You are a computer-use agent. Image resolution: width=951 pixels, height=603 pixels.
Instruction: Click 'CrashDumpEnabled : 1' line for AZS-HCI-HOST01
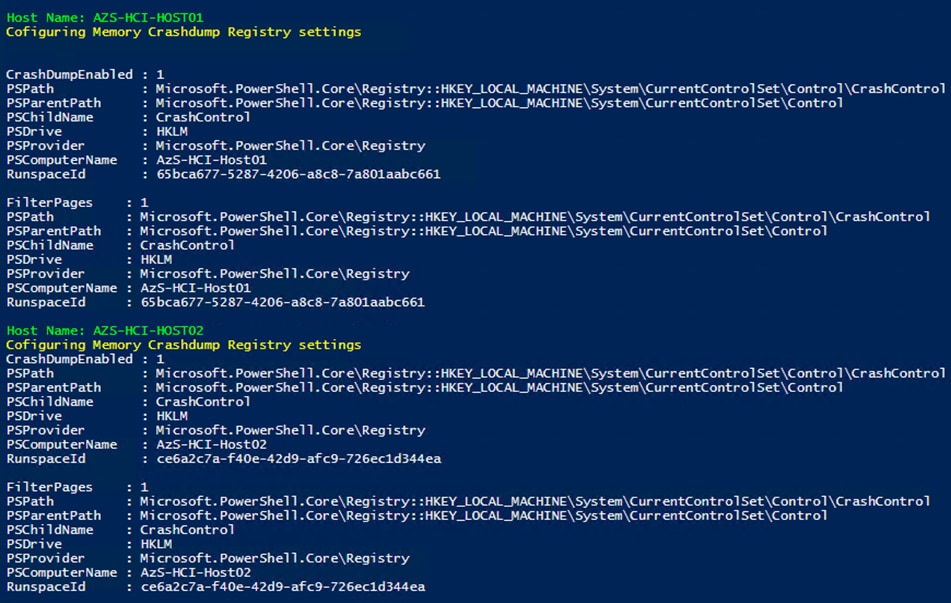click(x=86, y=75)
